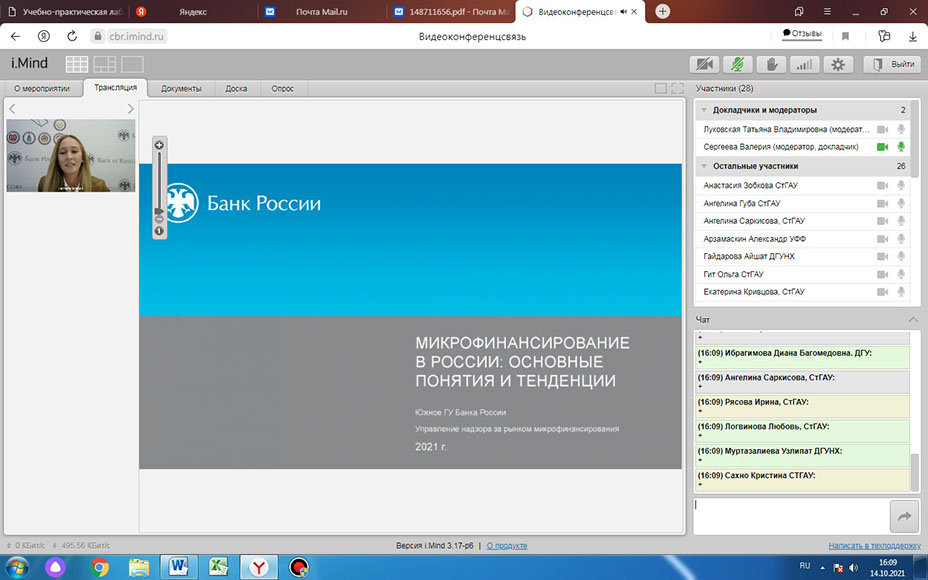Mute microphone using the green mic button
Screen dimensions: 928x580
tap(738, 64)
